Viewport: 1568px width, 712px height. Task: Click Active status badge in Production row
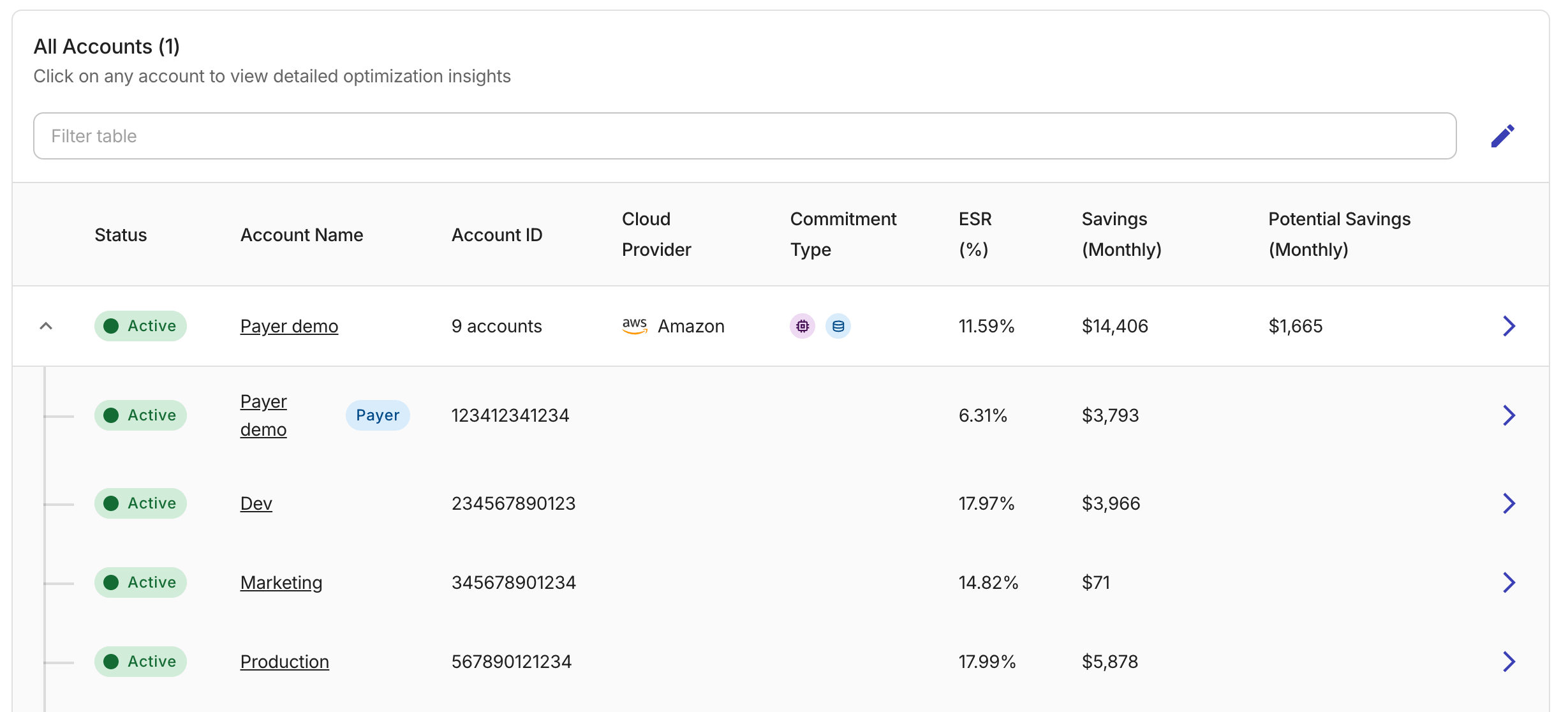[140, 662]
